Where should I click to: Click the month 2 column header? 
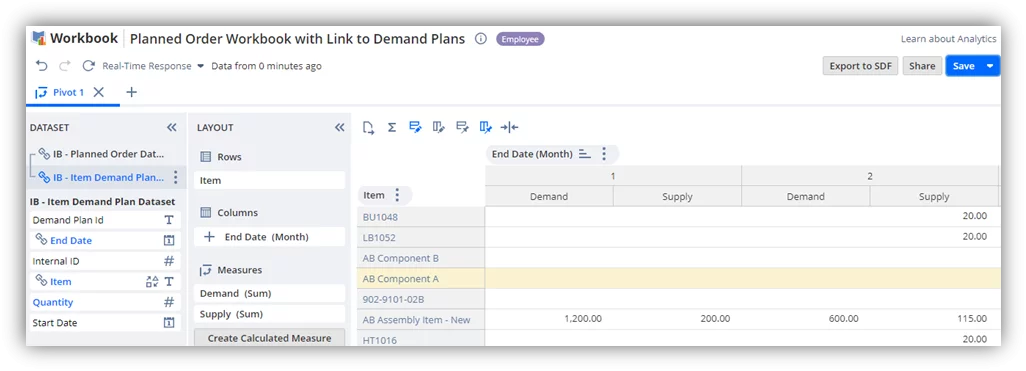[x=870, y=176]
